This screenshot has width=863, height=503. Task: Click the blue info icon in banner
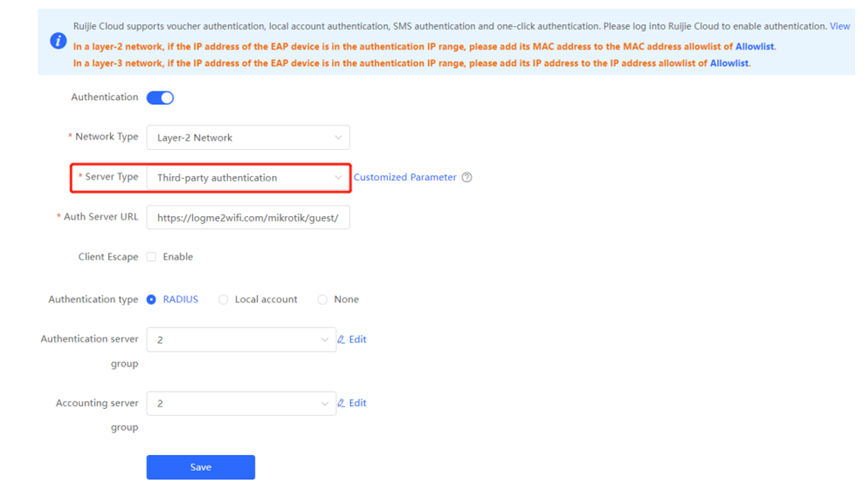(58, 41)
